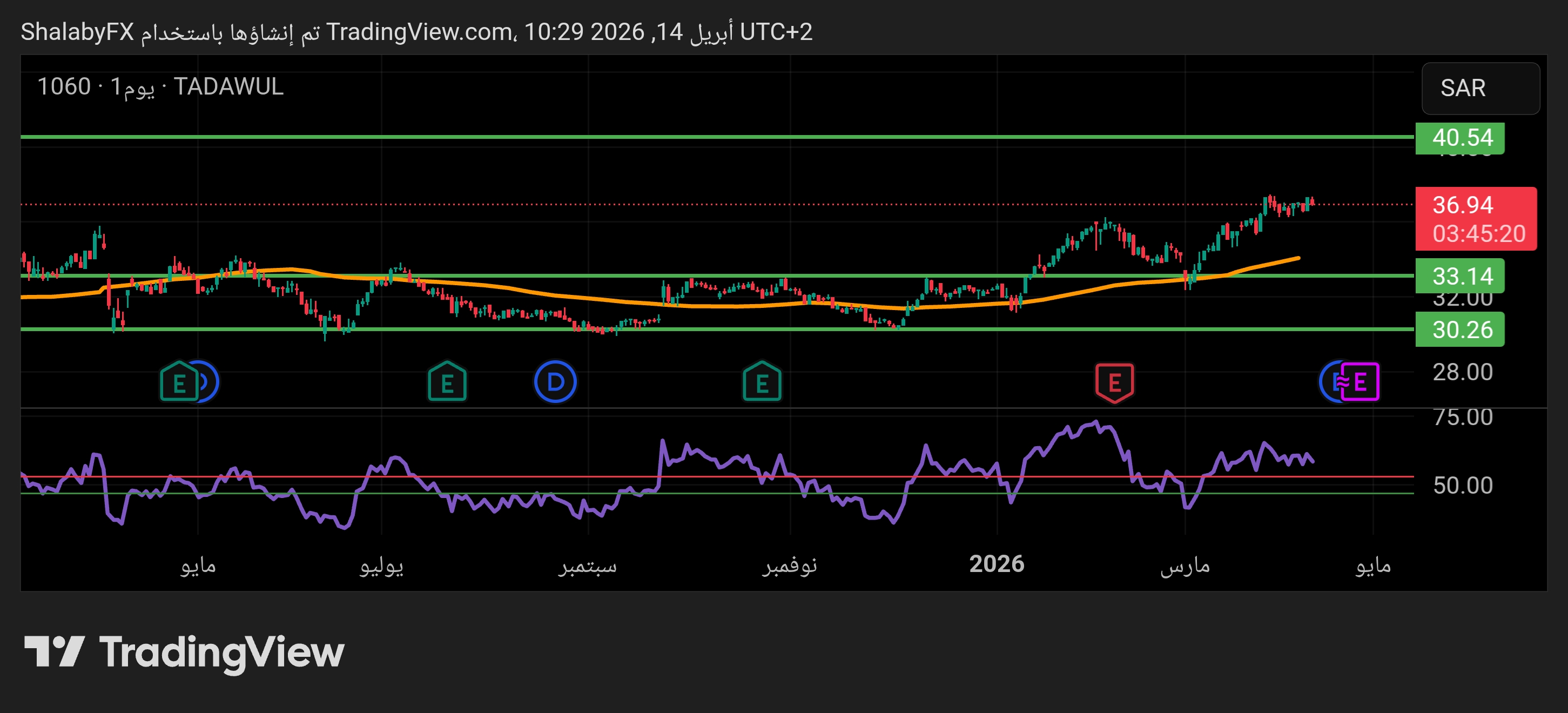Click the TradingView wordmark text
Viewport: 1568px width, 713px height.
click(x=221, y=652)
